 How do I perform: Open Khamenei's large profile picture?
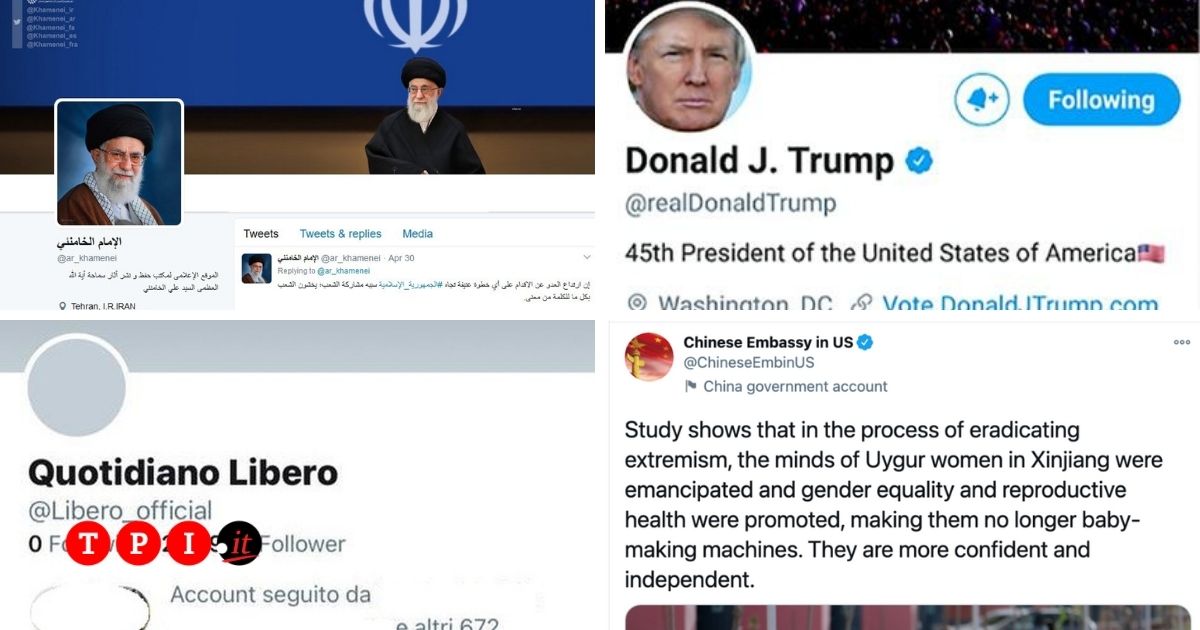click(119, 162)
